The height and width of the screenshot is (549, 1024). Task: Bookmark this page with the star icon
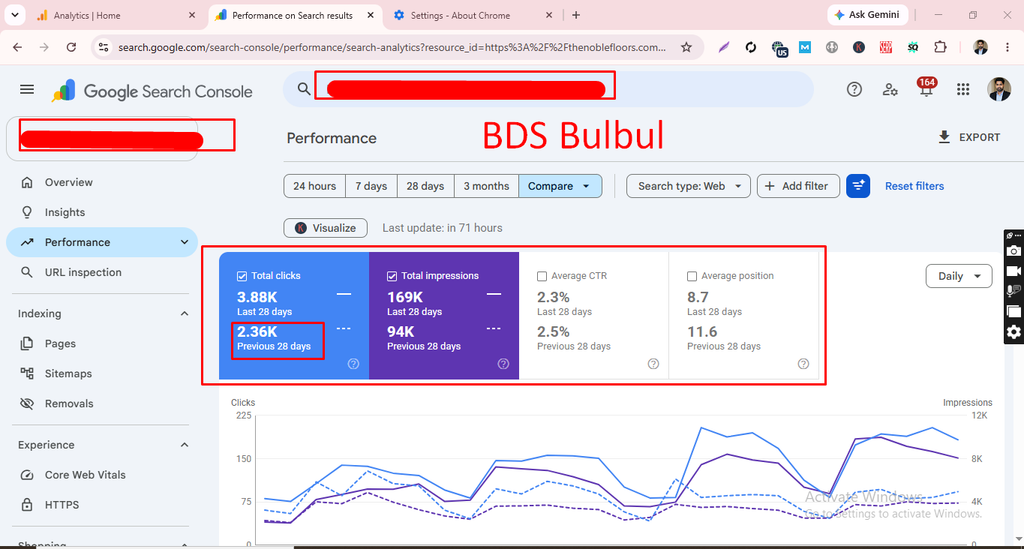686,47
